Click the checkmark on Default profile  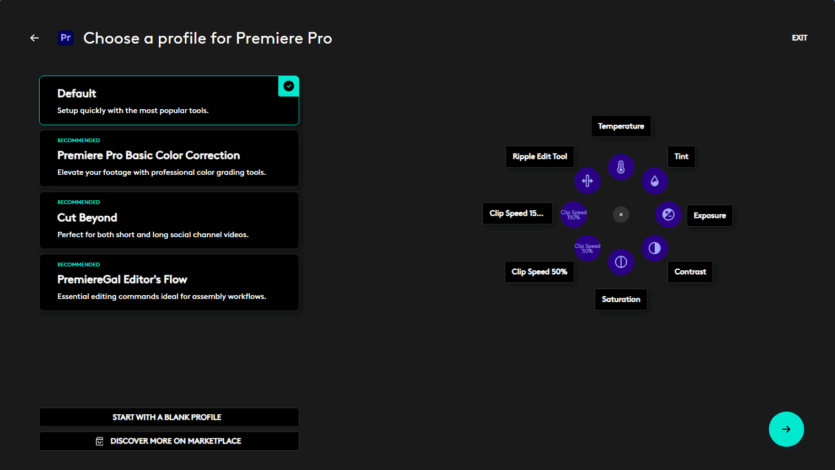[x=289, y=86]
